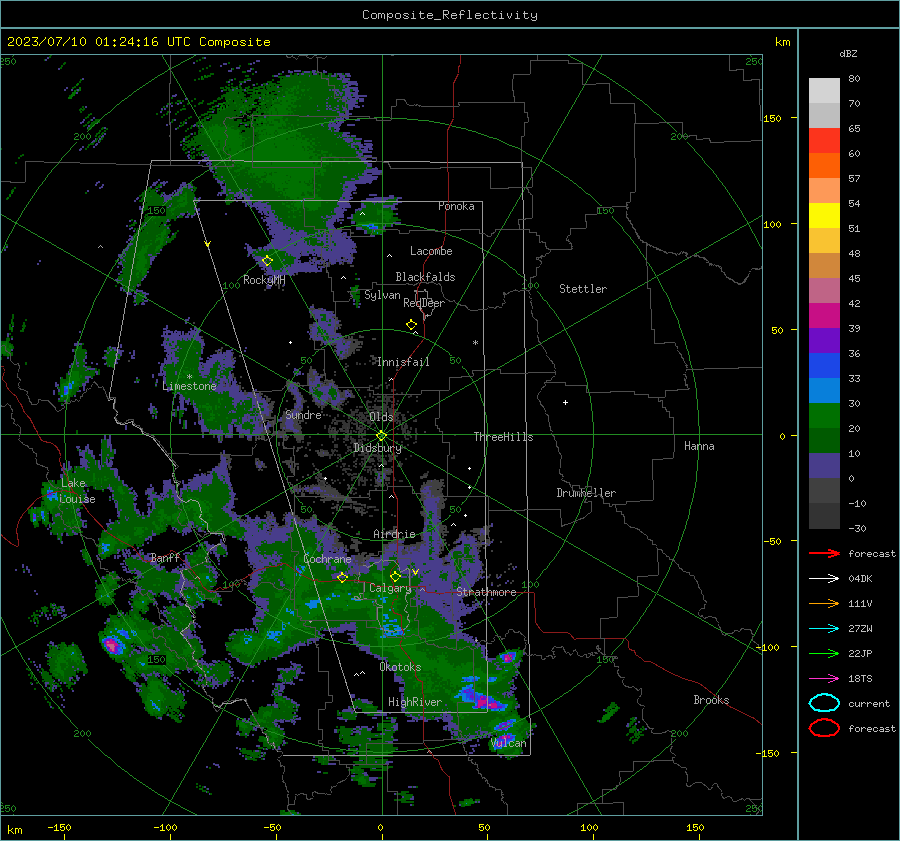Viewport: 900px width, 841px height.
Task: Click the yellow 54 dBZ legend swatch
Action: click(x=824, y=215)
